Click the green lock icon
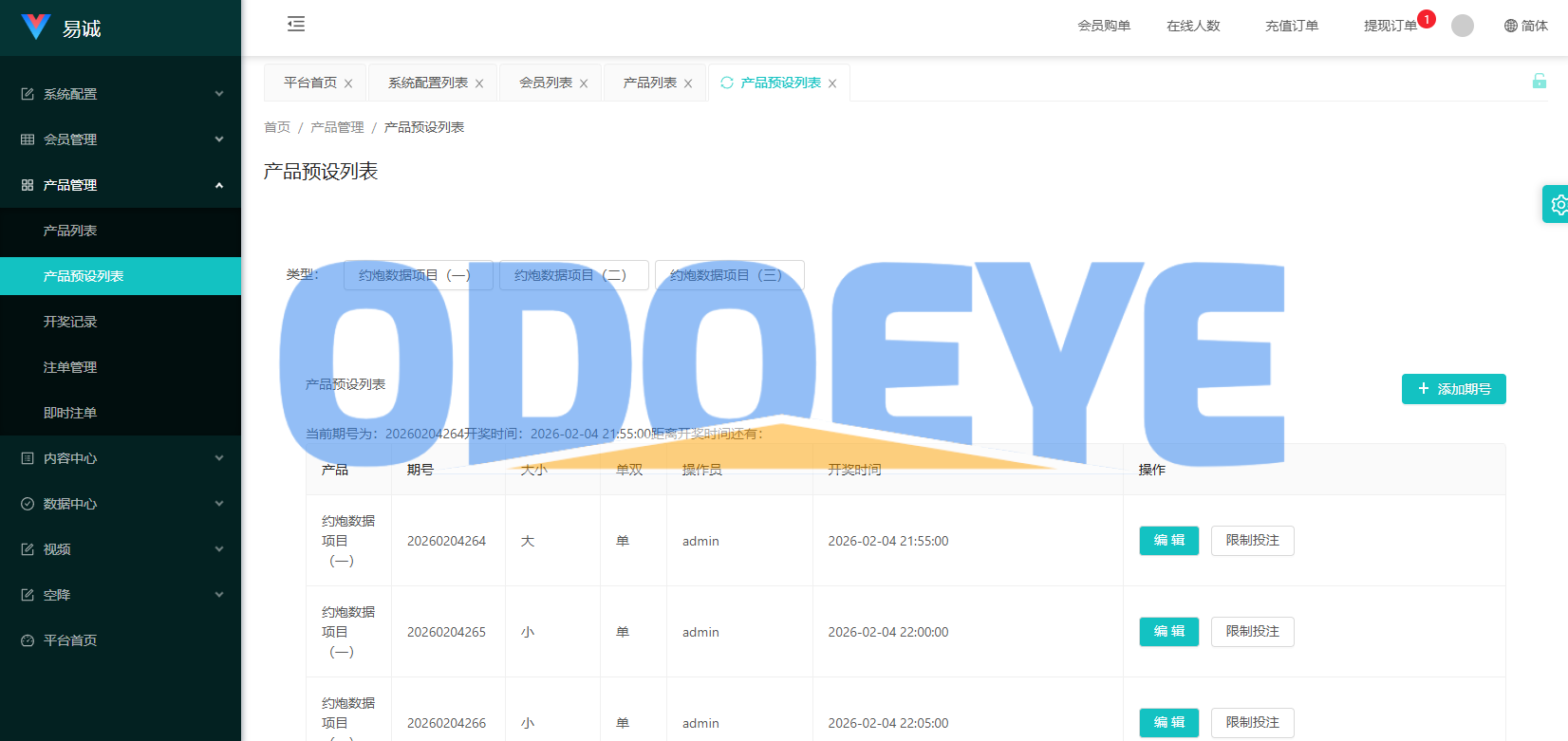 pyautogui.click(x=1540, y=81)
